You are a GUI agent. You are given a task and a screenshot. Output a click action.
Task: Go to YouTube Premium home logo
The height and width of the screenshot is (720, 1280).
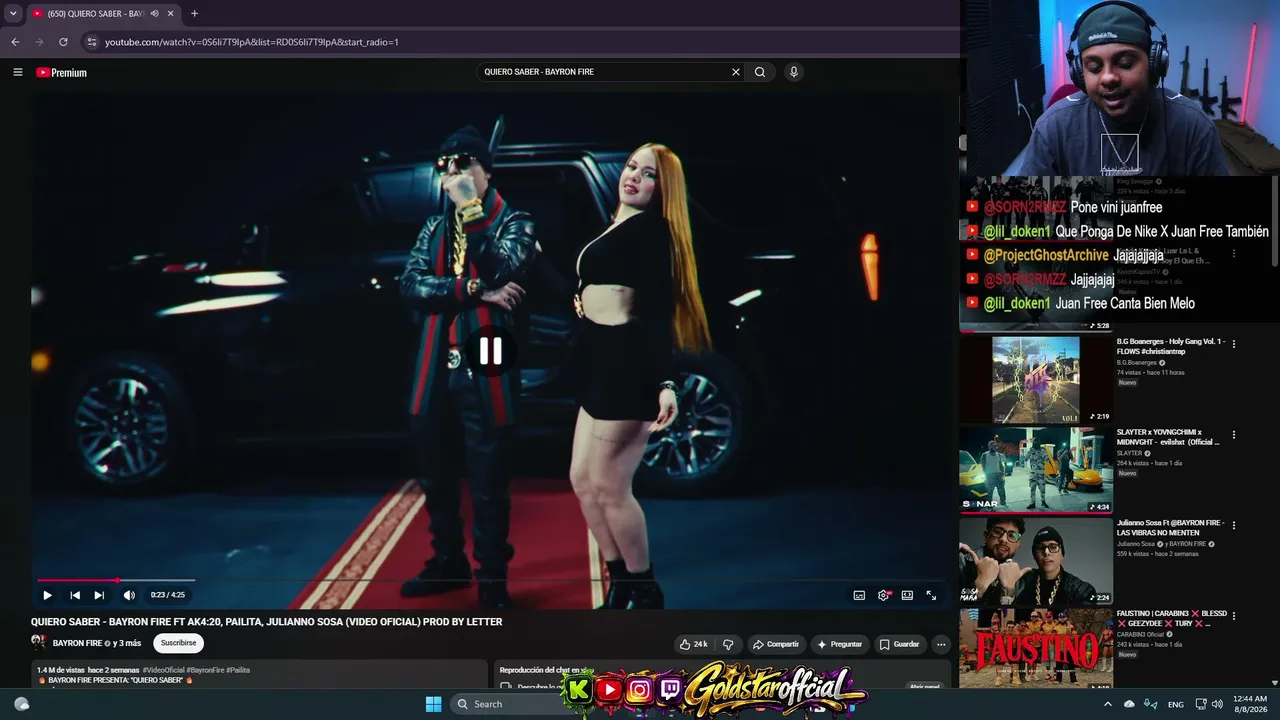(x=62, y=72)
